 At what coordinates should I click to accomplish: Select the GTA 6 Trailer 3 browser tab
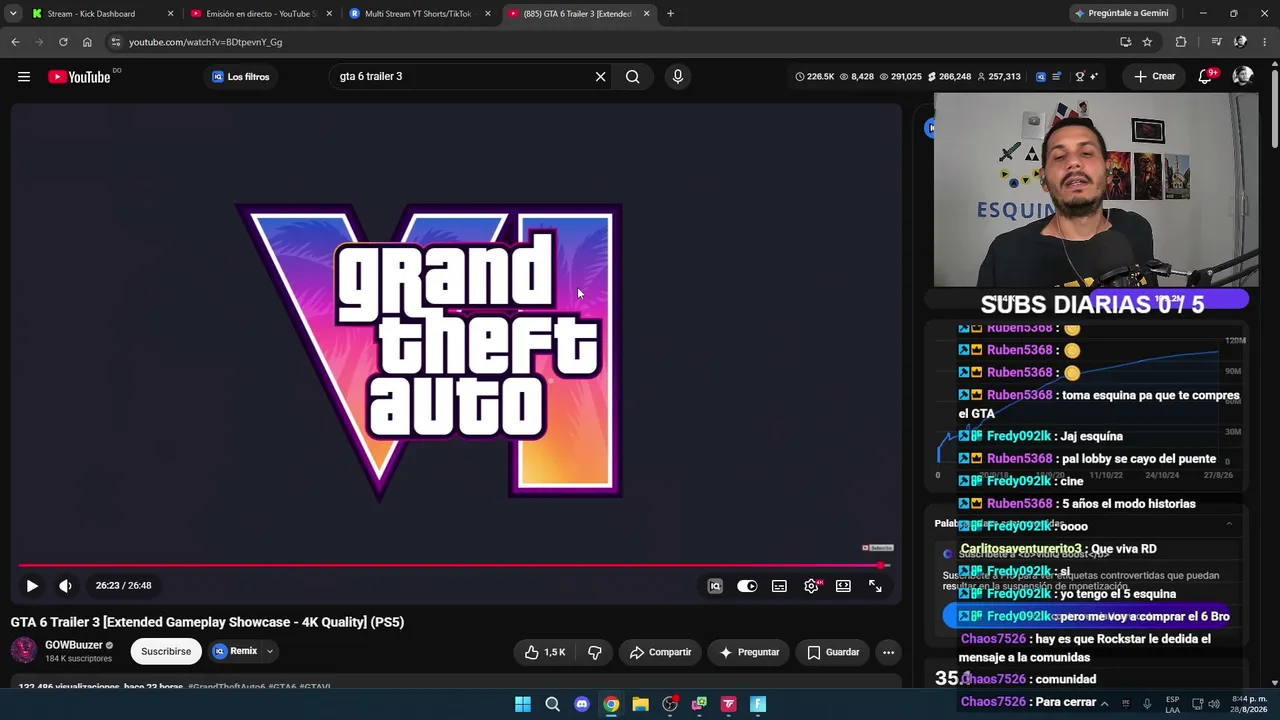click(578, 14)
